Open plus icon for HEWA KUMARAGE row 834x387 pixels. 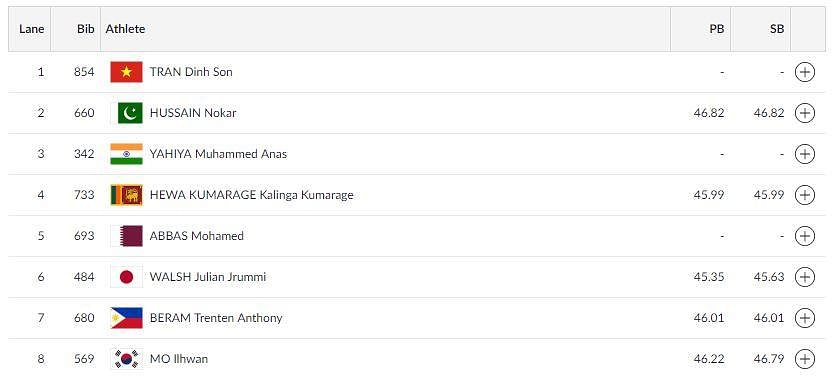pyautogui.click(x=804, y=195)
